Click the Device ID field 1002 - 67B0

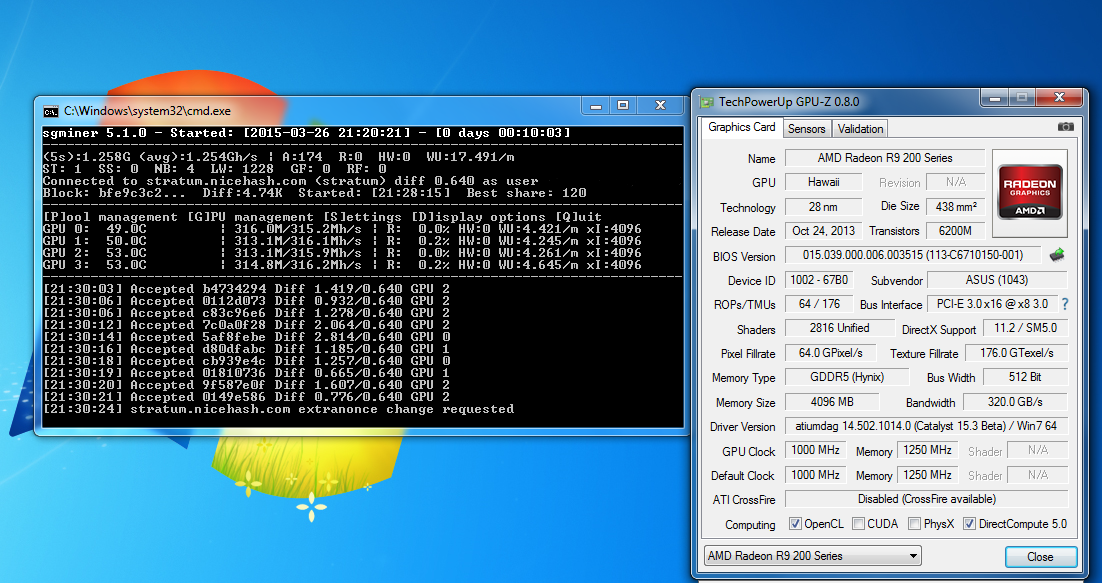pyautogui.click(x=819, y=280)
